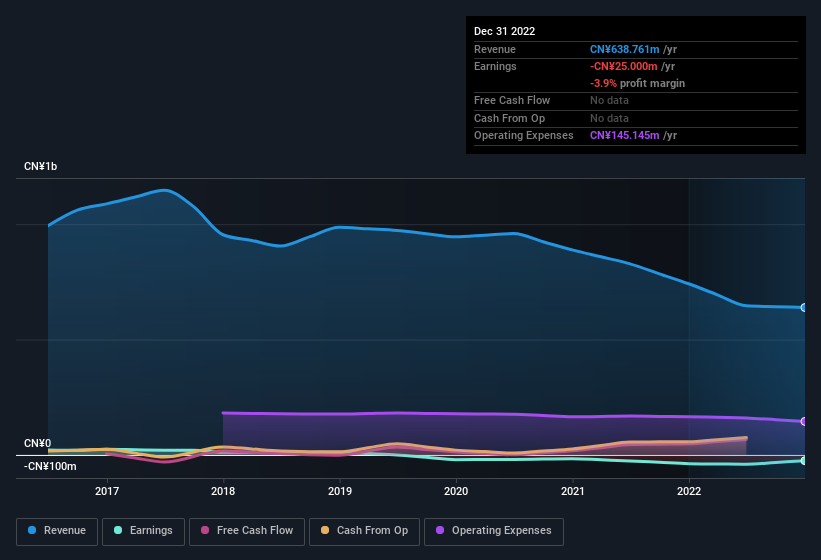Click the Operating Expenses end data point marker
Image resolution: width=821 pixels, height=560 pixels.
(x=804, y=421)
